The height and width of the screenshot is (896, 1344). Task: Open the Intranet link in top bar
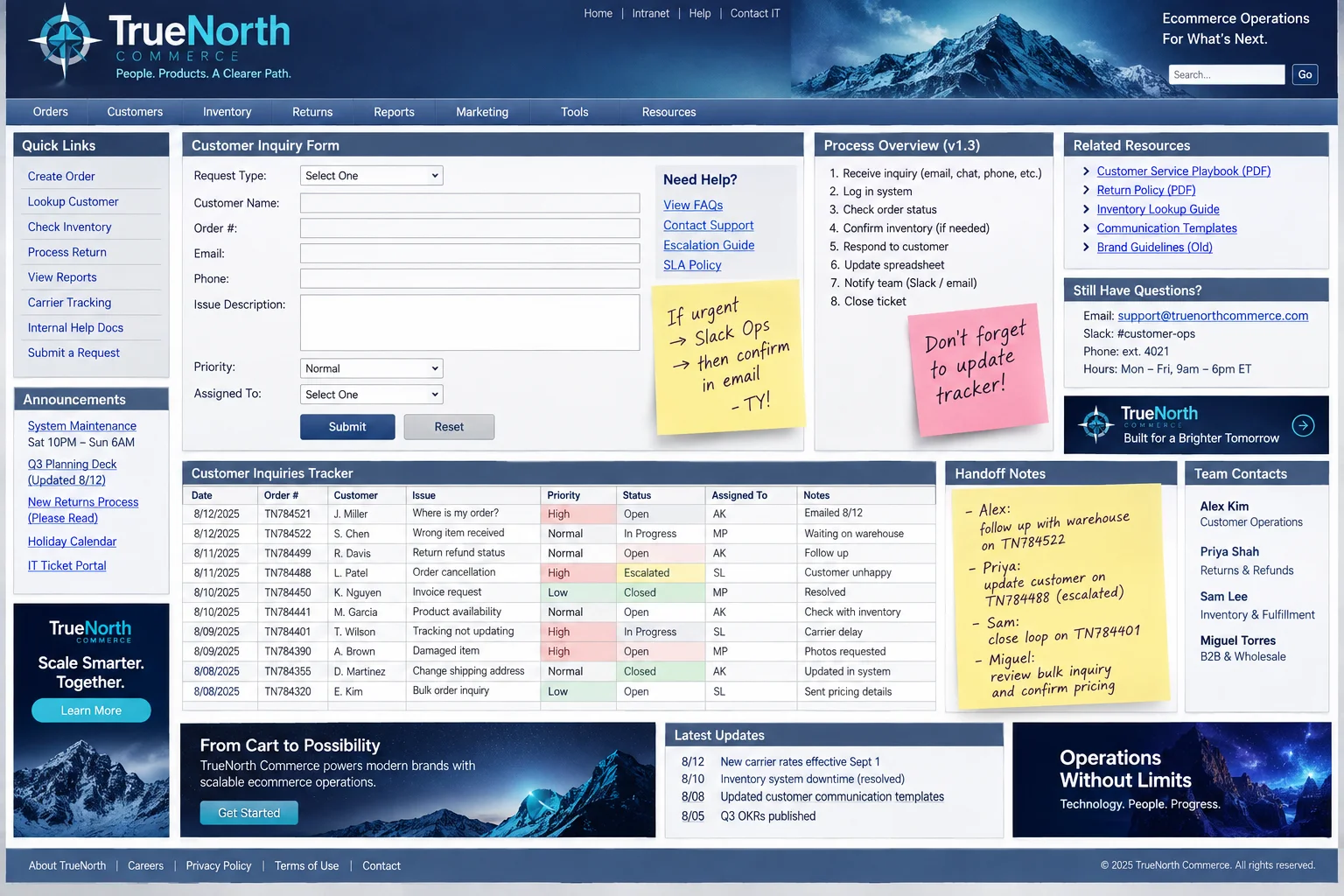click(651, 13)
